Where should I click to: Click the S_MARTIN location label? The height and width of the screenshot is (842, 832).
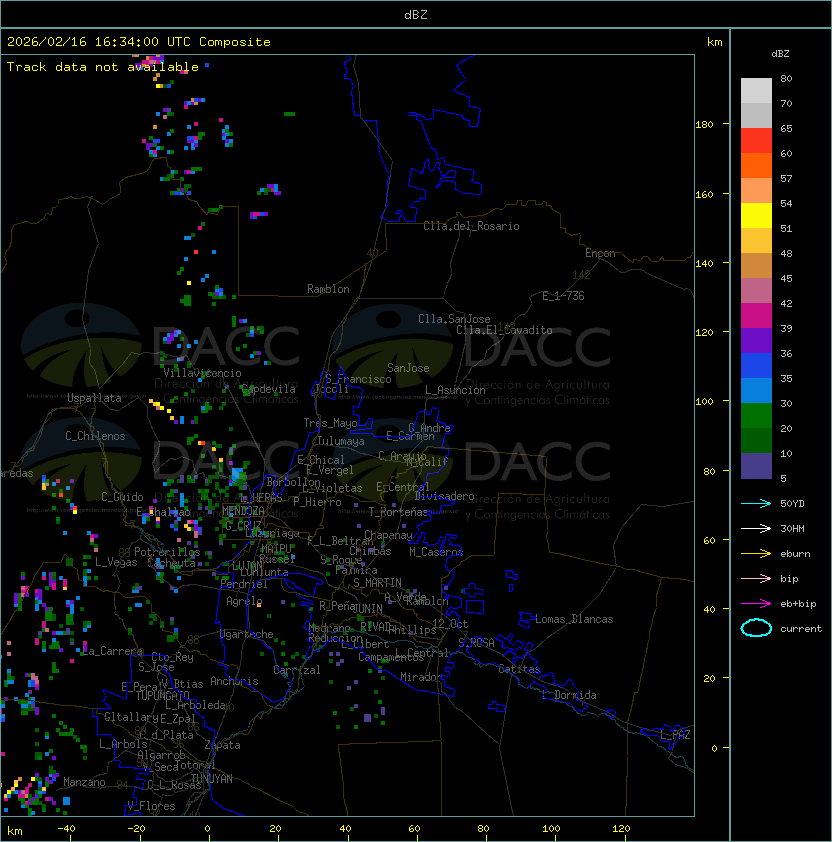377,582
